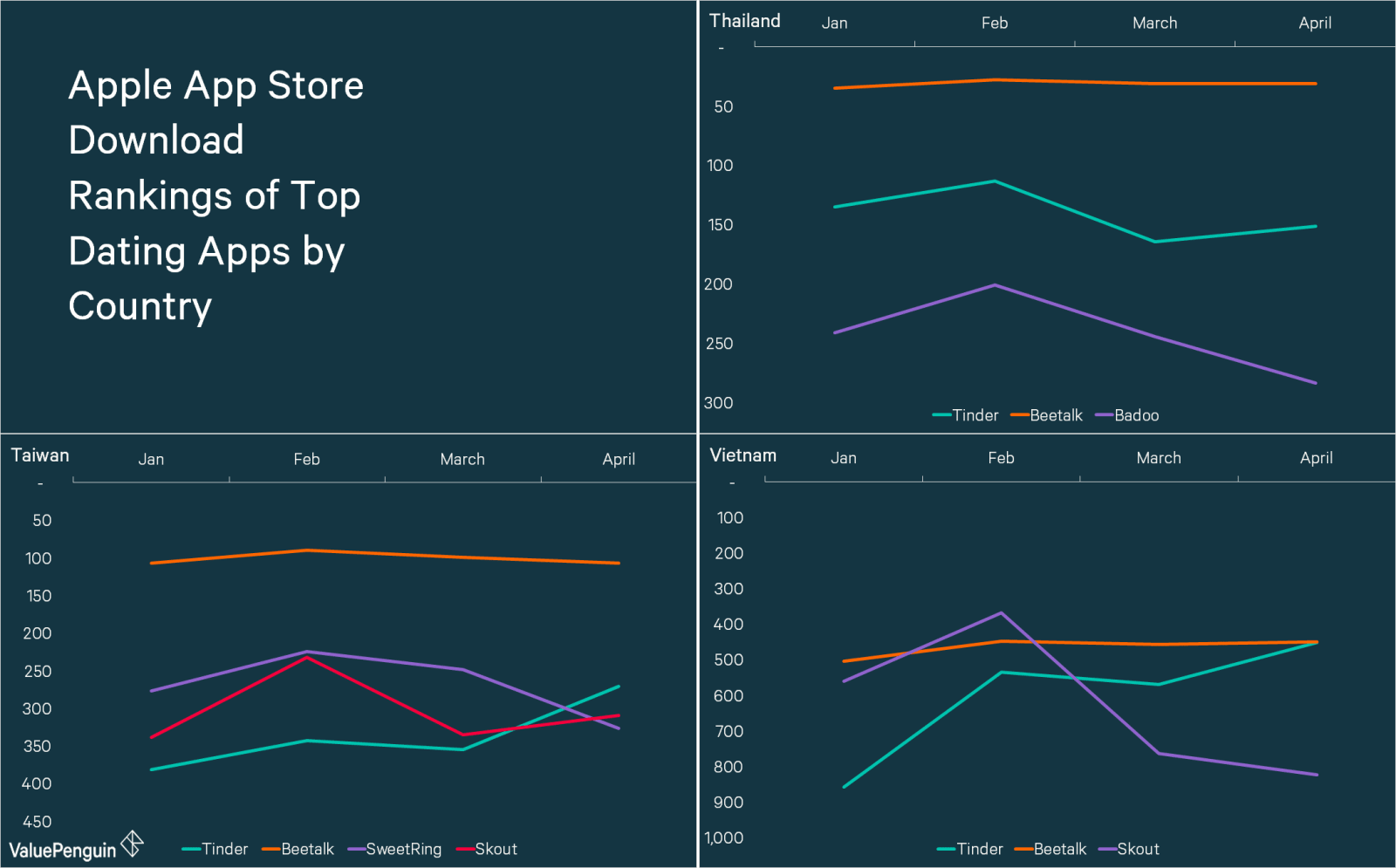
Task: Click the March axis label in Taiwan chart
Action: [462, 460]
